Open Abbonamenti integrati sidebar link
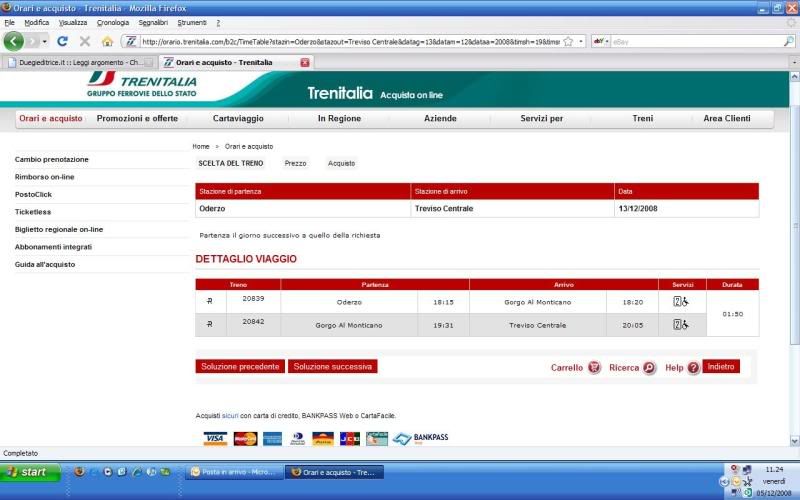 point(53,247)
